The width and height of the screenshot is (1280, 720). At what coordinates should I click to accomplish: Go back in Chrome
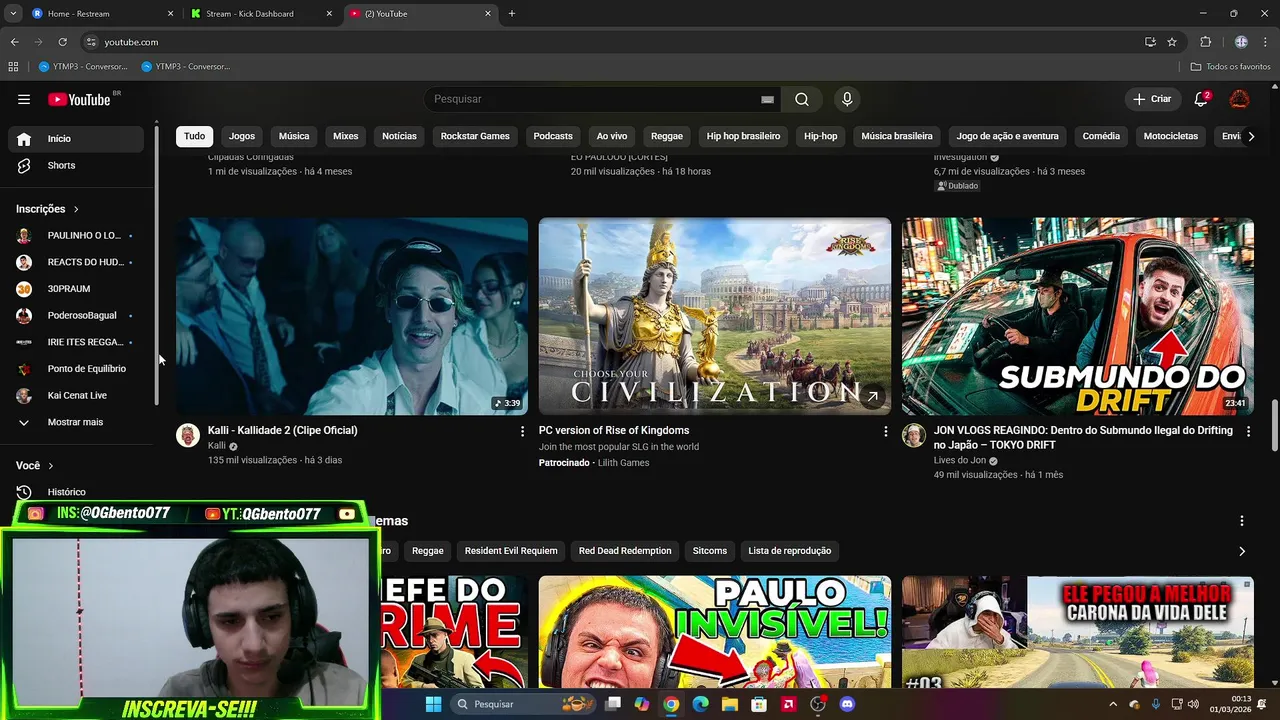(14, 42)
